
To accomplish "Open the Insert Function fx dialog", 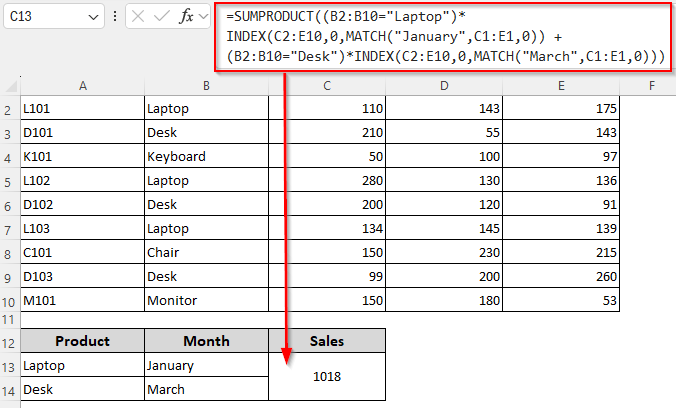I will tap(186, 16).
